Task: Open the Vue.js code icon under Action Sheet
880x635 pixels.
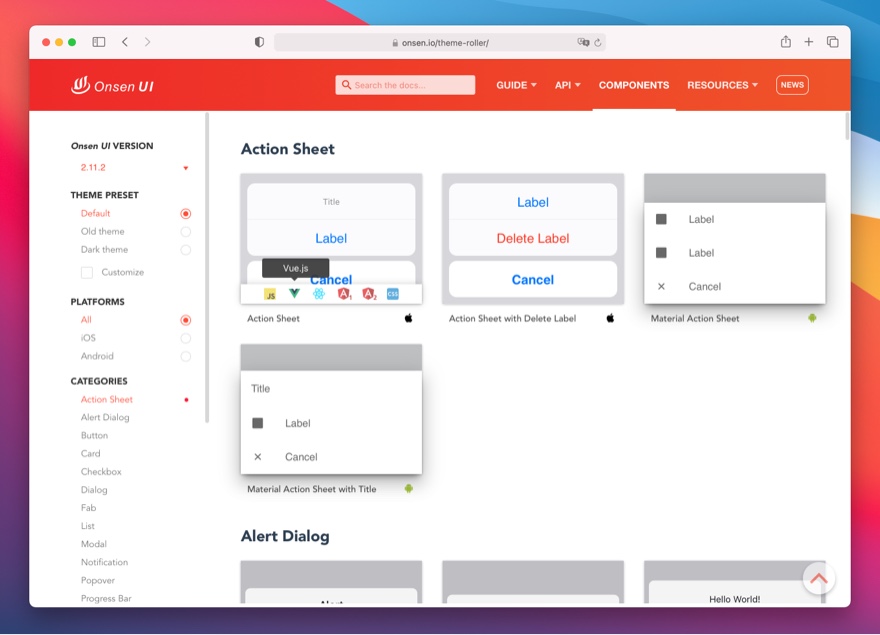Action: (294, 293)
